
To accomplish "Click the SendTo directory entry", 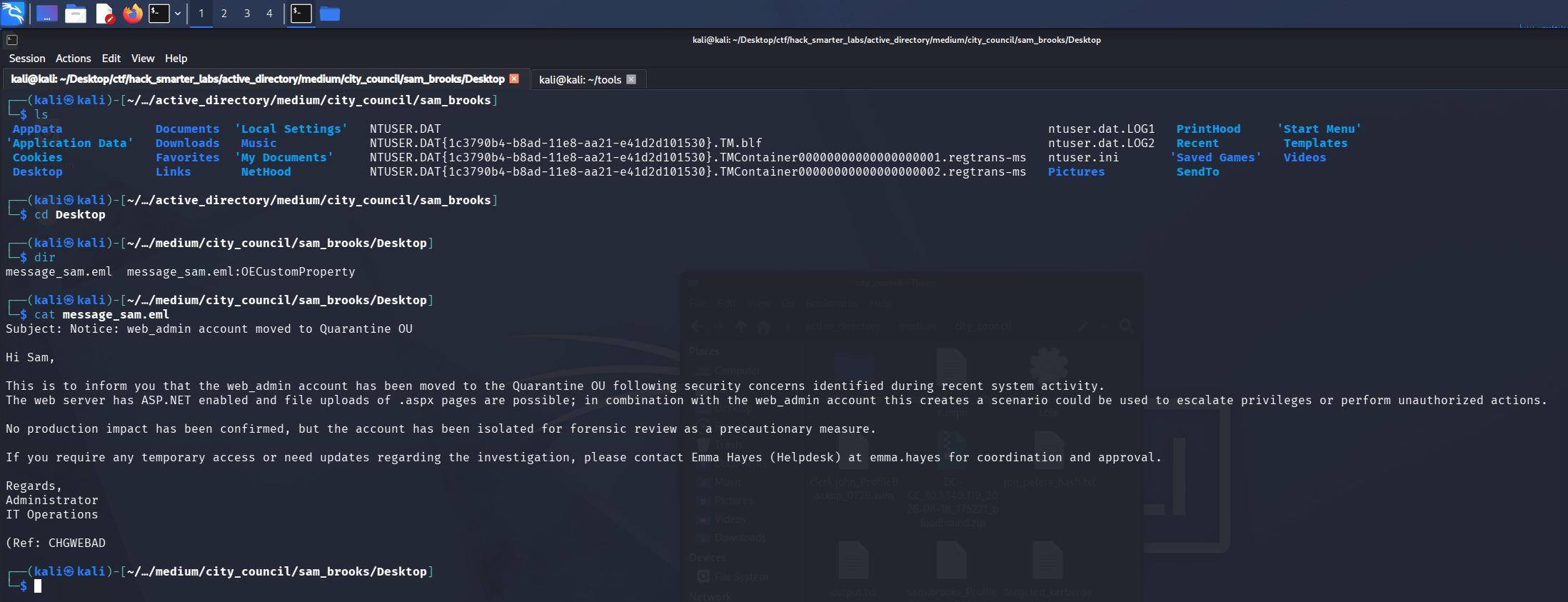I will 1198,172.
